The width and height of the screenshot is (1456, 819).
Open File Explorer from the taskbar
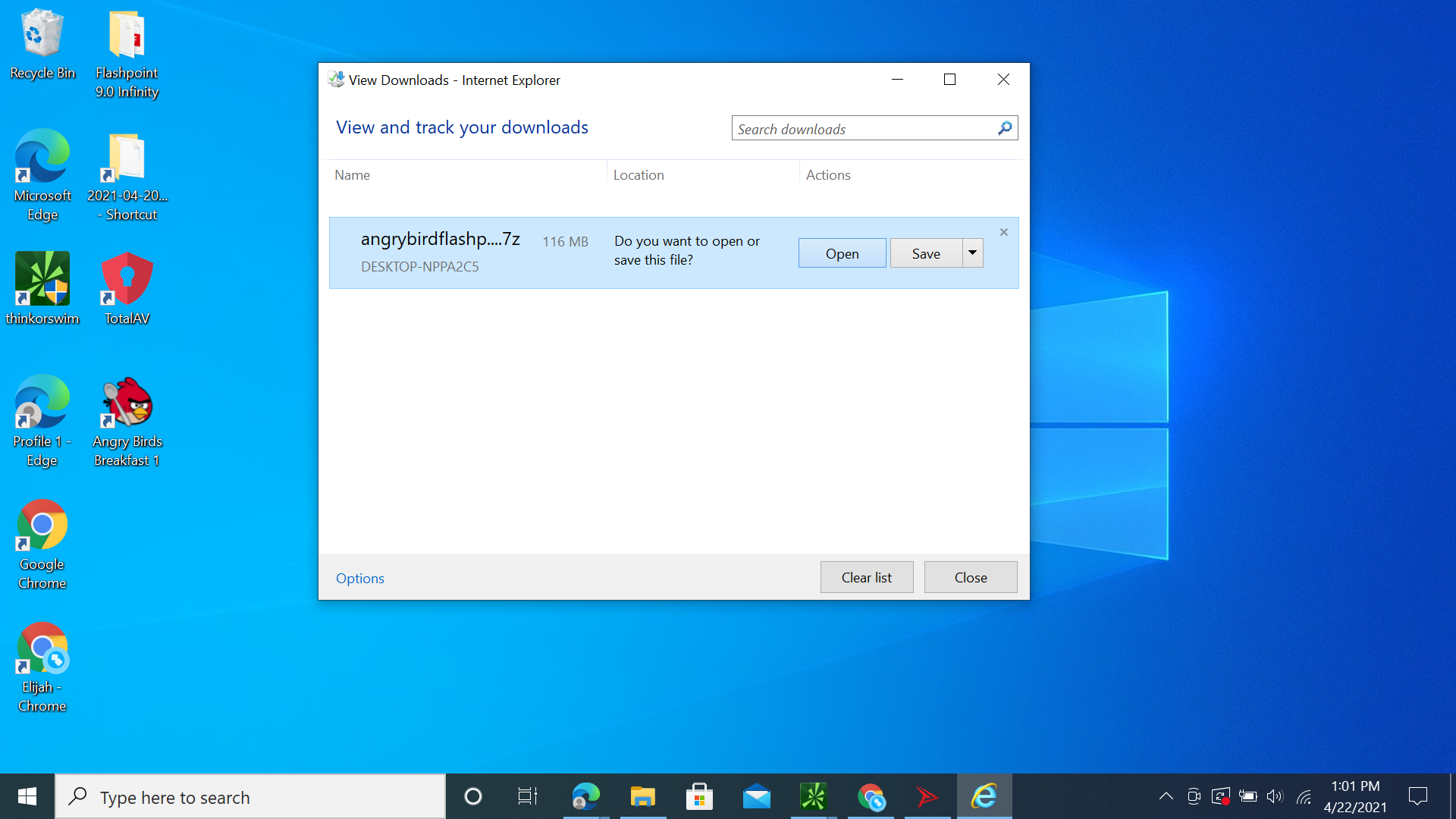click(642, 796)
